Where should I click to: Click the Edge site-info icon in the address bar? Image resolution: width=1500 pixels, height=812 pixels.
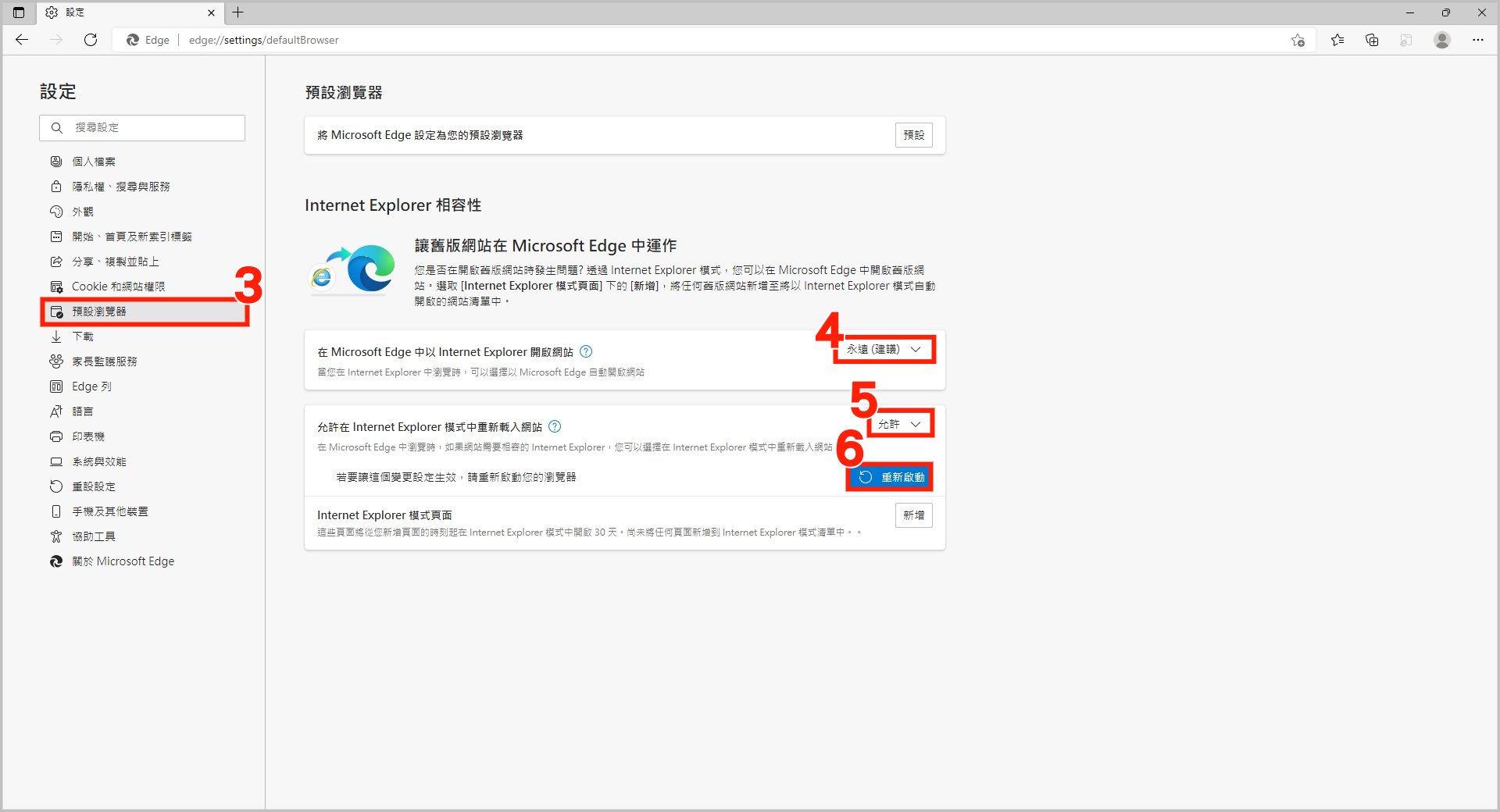tap(148, 40)
